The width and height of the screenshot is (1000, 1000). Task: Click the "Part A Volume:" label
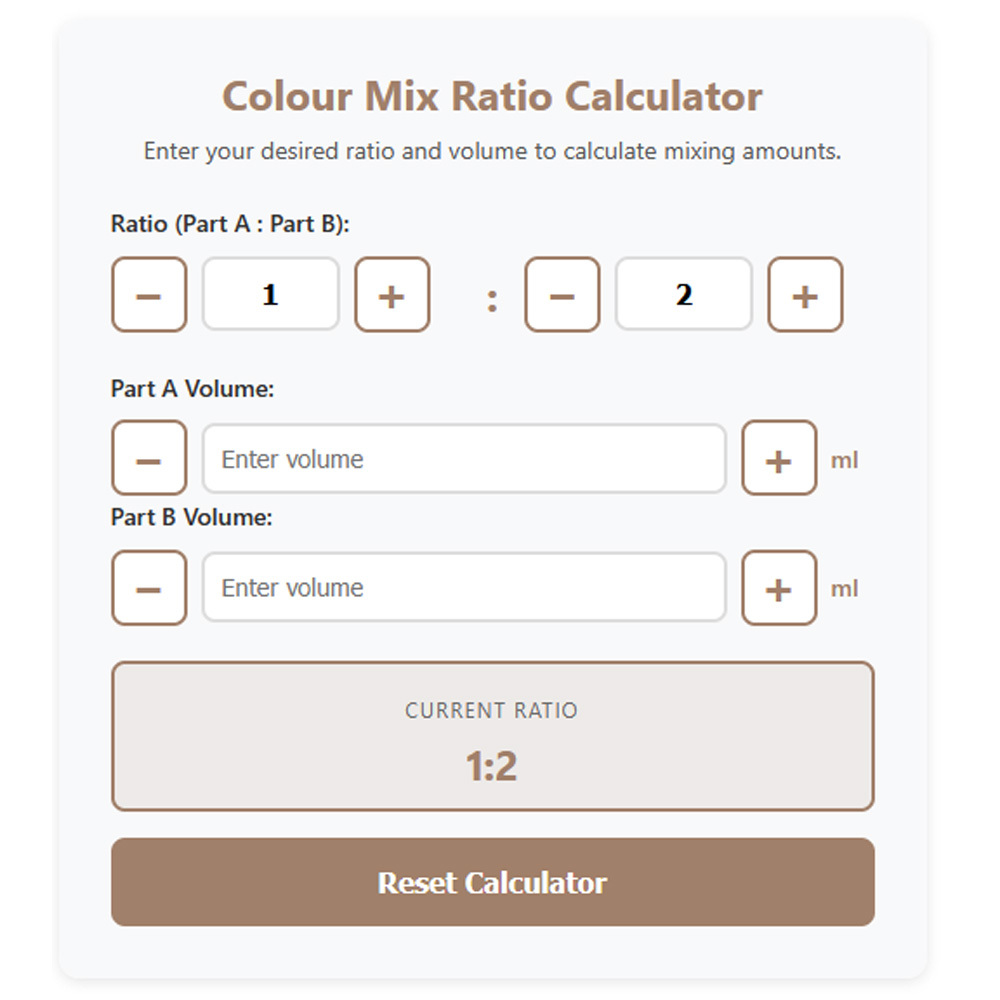click(x=192, y=389)
